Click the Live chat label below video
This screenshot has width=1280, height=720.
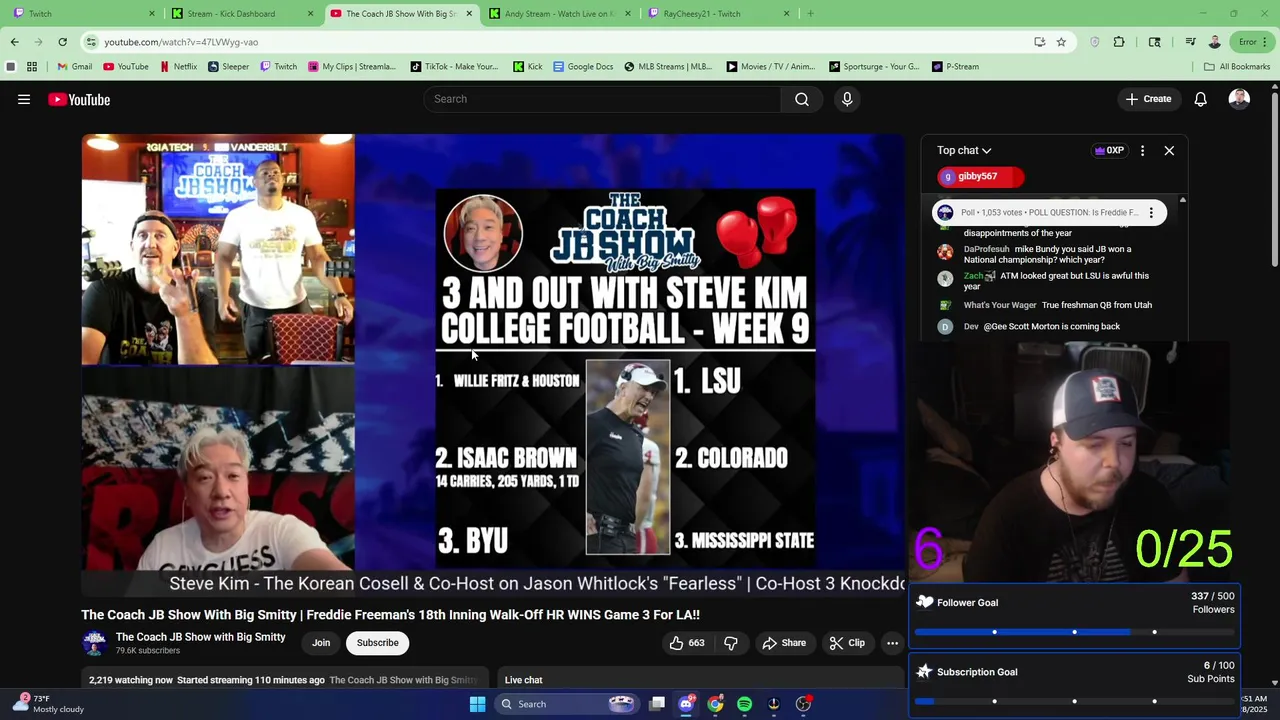tap(524, 680)
